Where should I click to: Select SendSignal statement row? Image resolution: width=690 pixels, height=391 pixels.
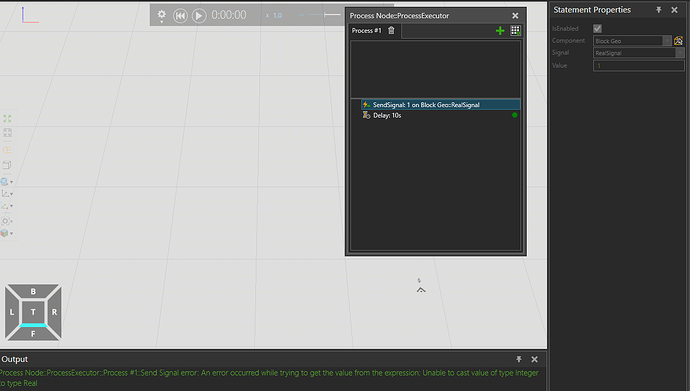(x=440, y=105)
